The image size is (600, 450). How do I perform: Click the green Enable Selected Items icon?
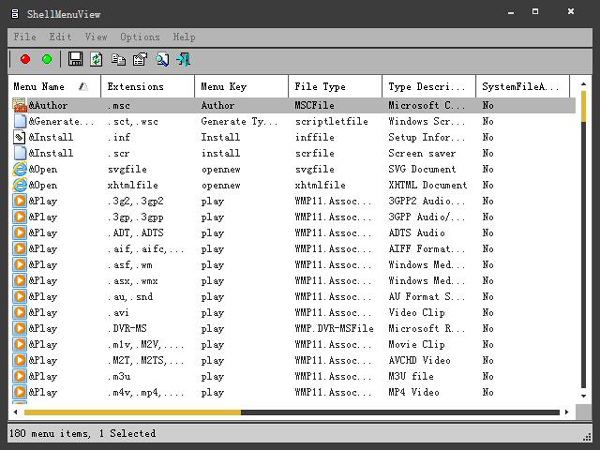point(47,59)
